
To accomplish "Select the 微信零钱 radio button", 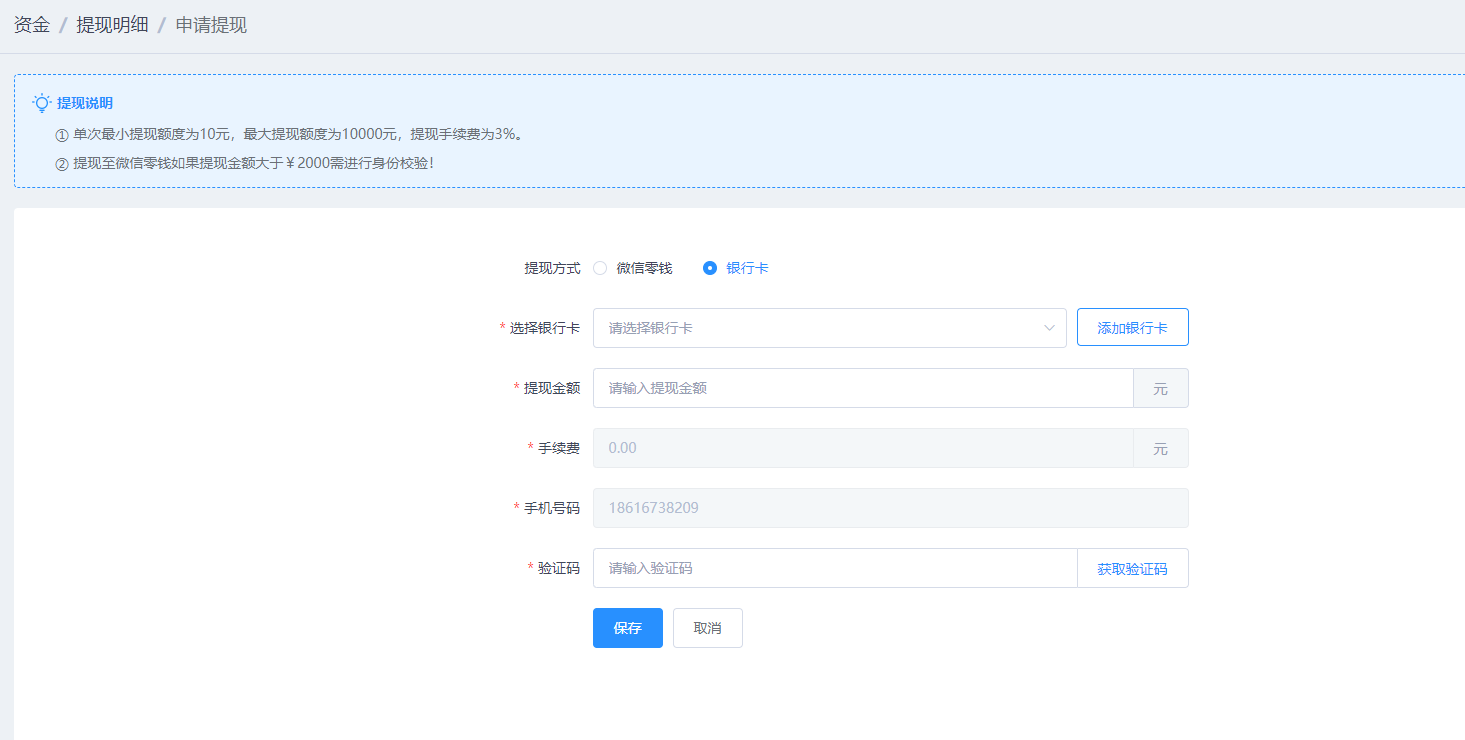I will pos(600,268).
